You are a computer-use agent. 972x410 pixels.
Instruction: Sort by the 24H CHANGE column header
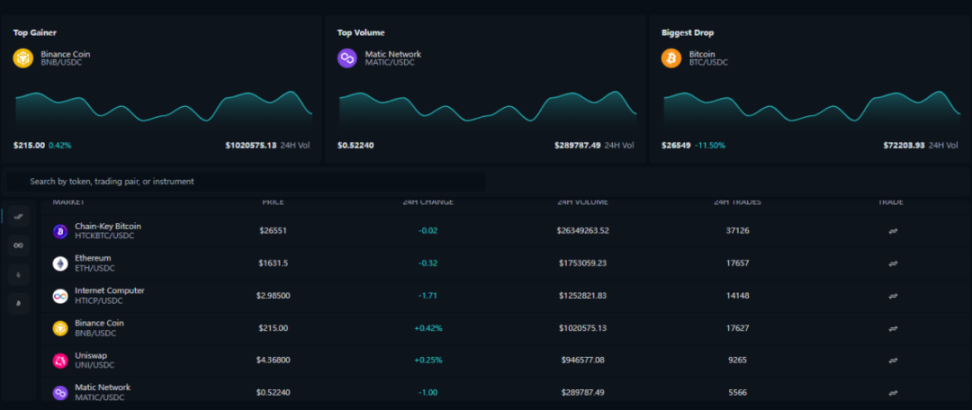(x=428, y=202)
